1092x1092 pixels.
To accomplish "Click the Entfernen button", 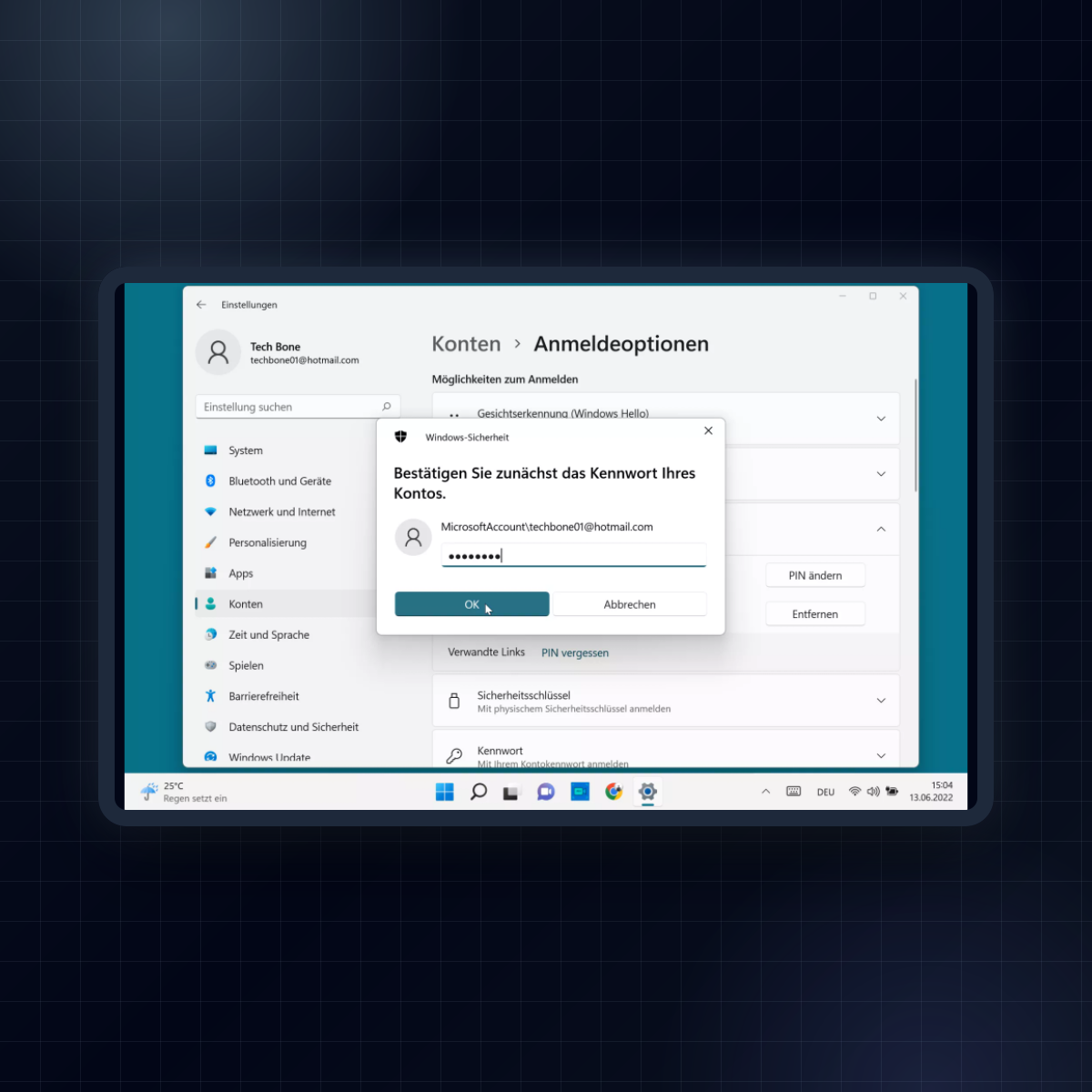I will 815,614.
